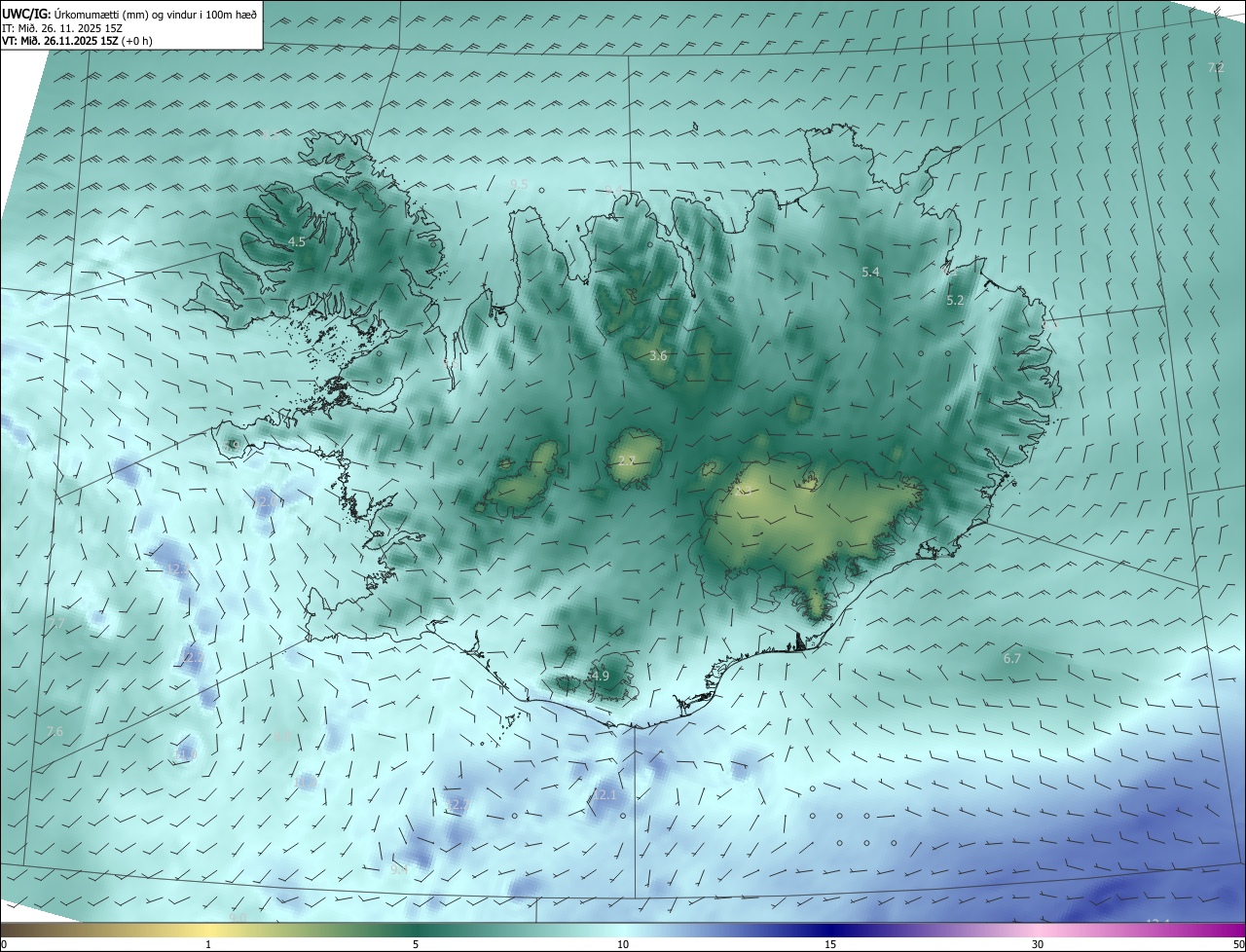Viewport: 1246px width, 952px height.
Task: Click the 12.1 value south of Iceland
Action: point(605,795)
